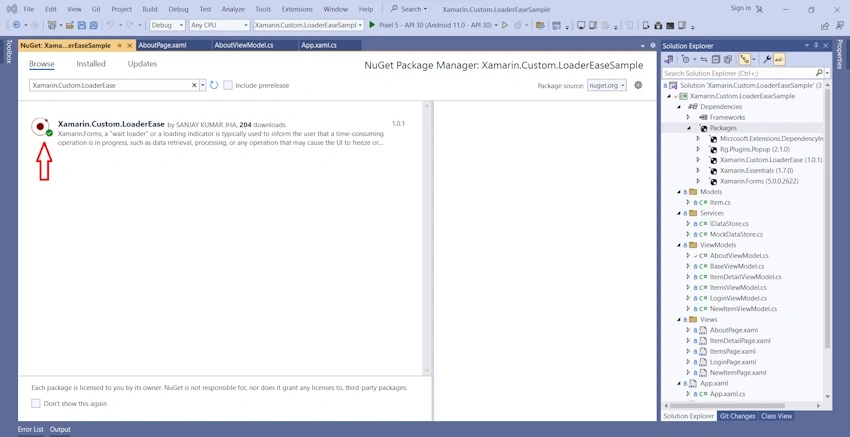
Task: Click Collapse All in Solution Explorer toolbar
Action: click(716, 60)
